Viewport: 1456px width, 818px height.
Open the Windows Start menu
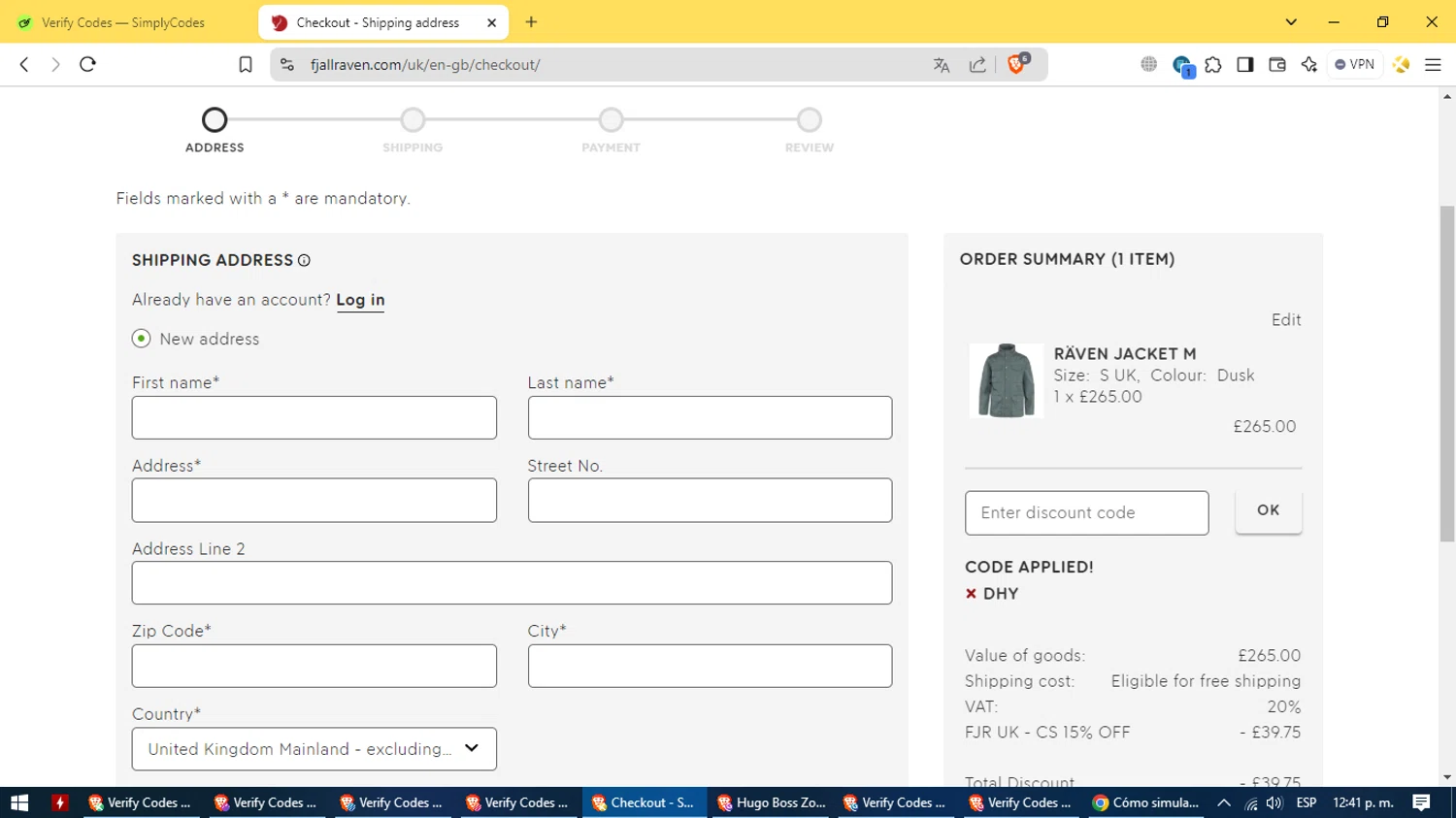(x=19, y=802)
